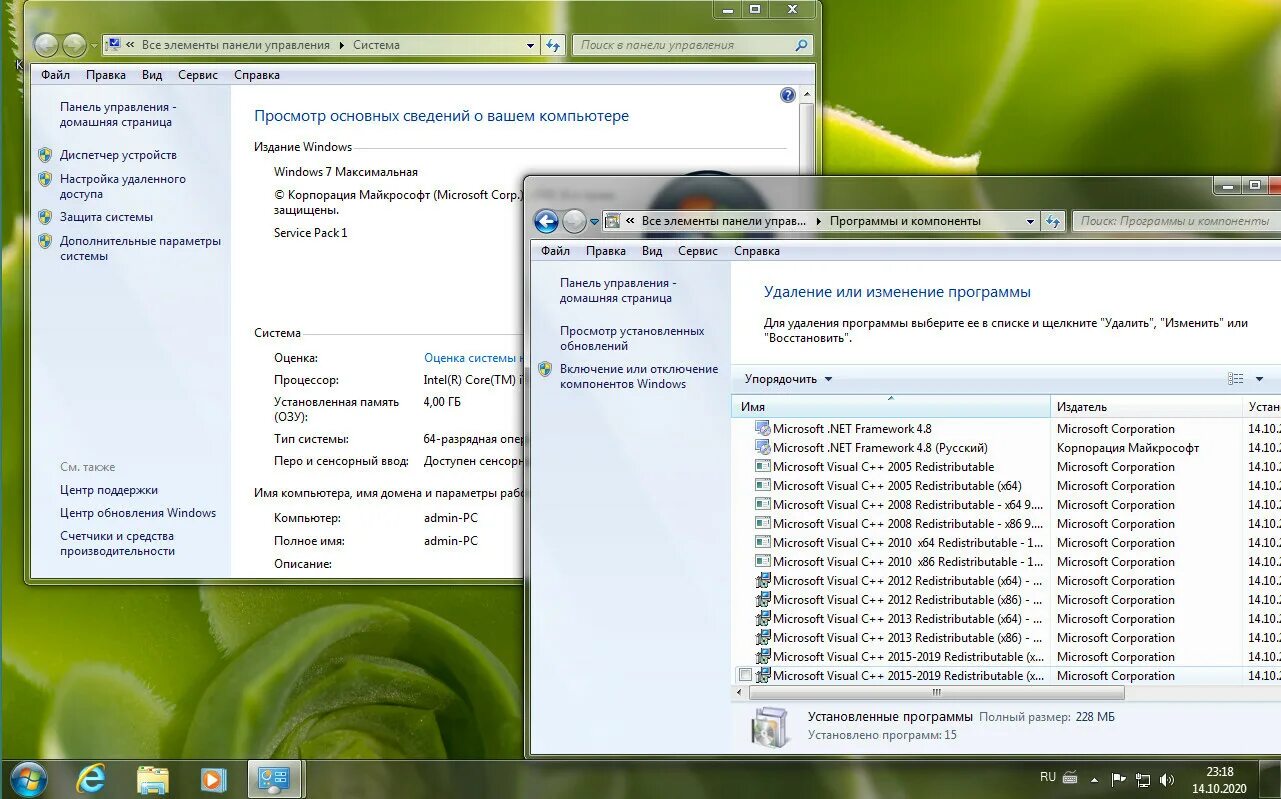This screenshot has width=1281, height=799.
Task: Activate the Control Panel taskbar button
Action: 274,779
